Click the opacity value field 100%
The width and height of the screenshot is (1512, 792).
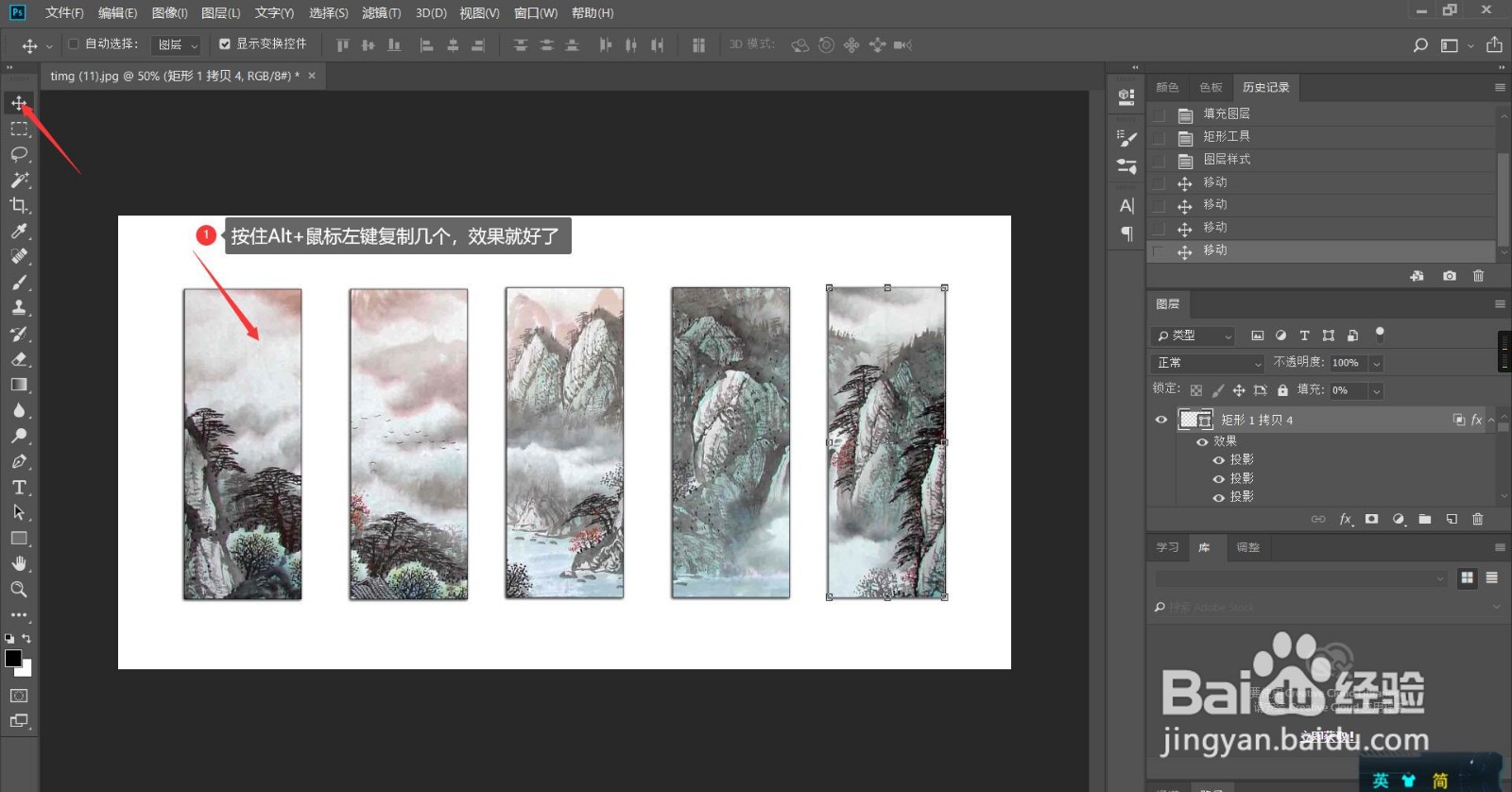click(1348, 363)
